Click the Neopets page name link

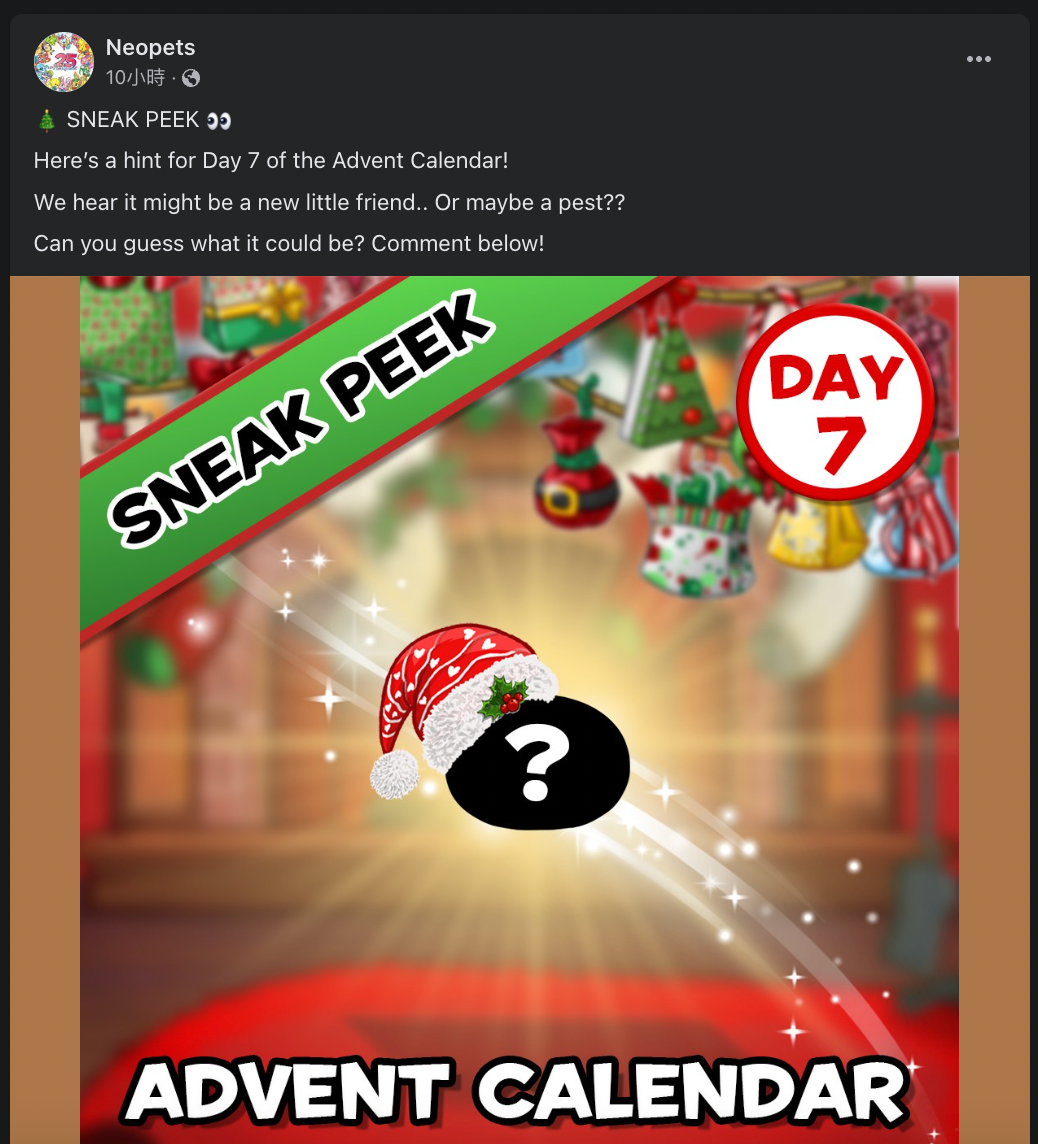point(150,47)
